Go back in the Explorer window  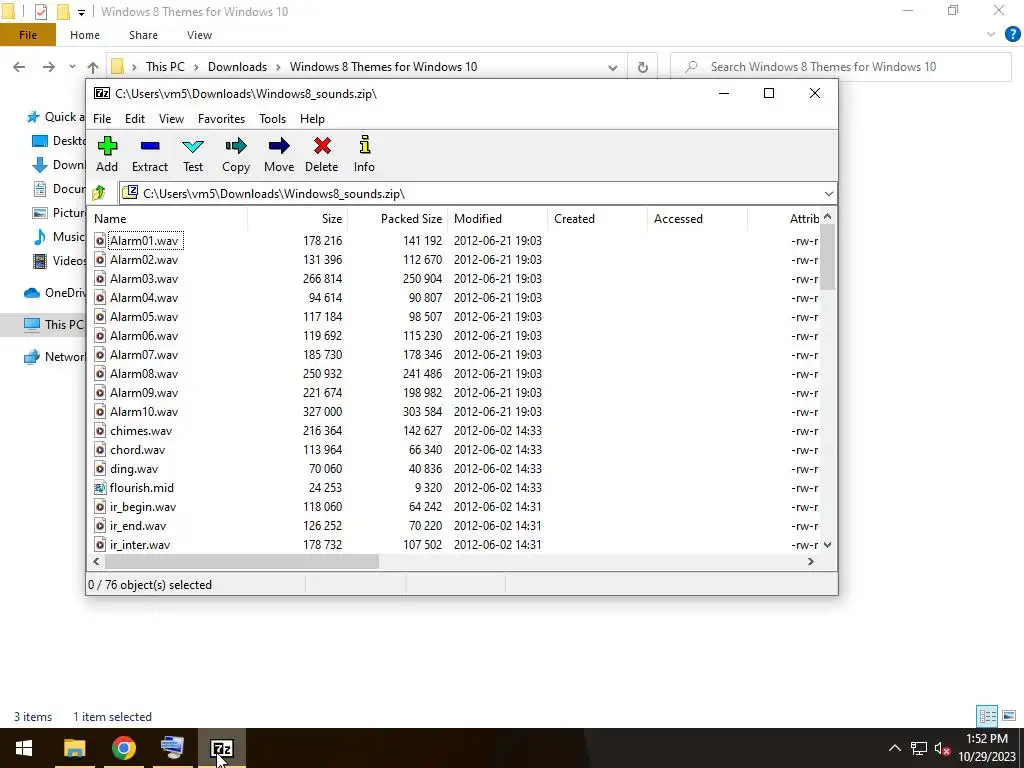20,67
